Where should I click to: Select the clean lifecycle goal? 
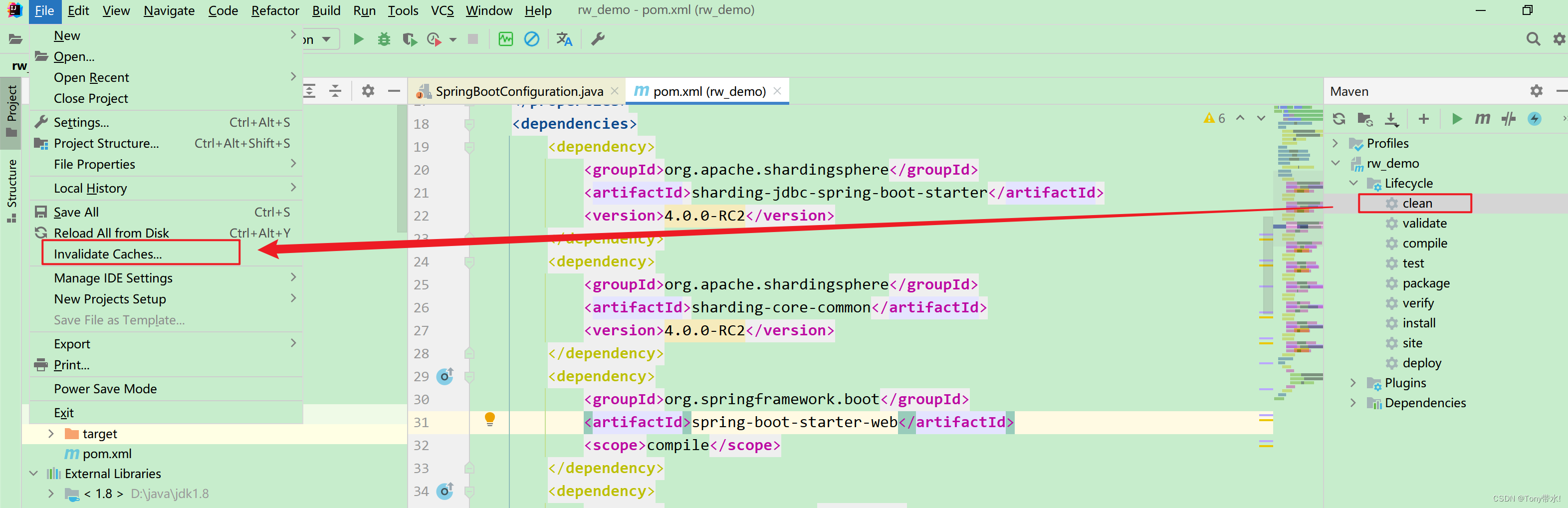click(1417, 204)
